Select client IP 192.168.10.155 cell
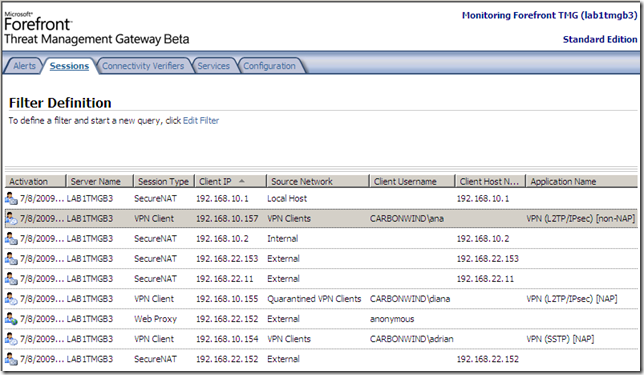The height and width of the screenshot is (375, 644). pos(227,299)
